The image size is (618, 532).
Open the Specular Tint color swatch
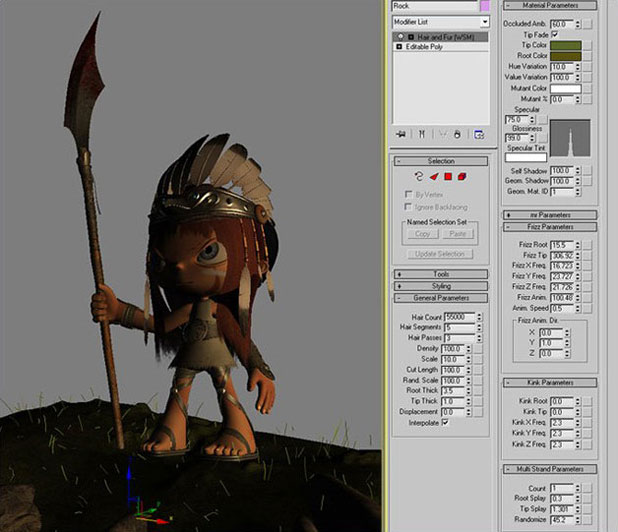pyautogui.click(x=526, y=158)
